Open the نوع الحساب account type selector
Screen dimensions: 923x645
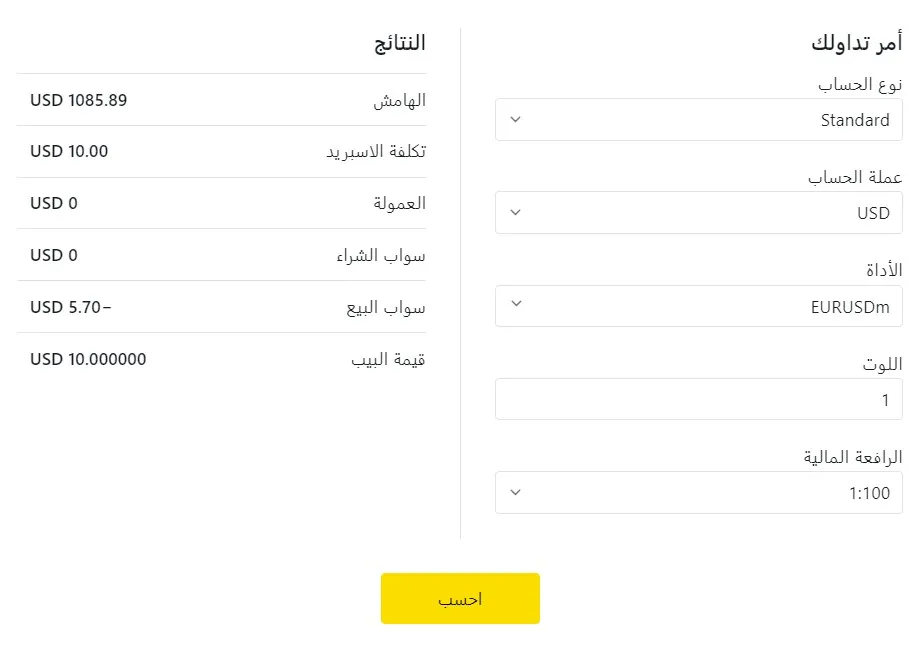click(698, 120)
